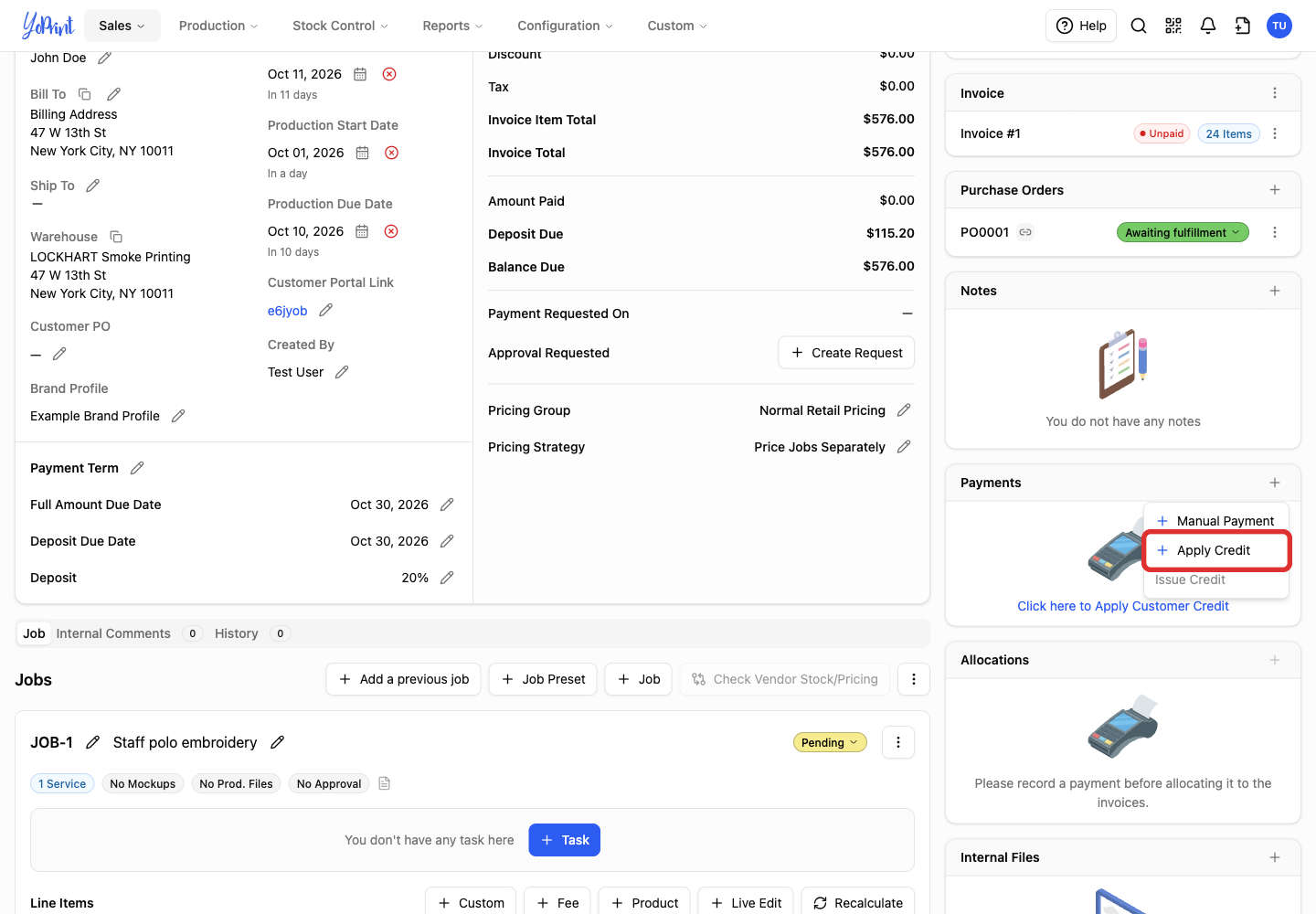The height and width of the screenshot is (914, 1316).
Task: Copy the Bill To address
Action: 85,94
